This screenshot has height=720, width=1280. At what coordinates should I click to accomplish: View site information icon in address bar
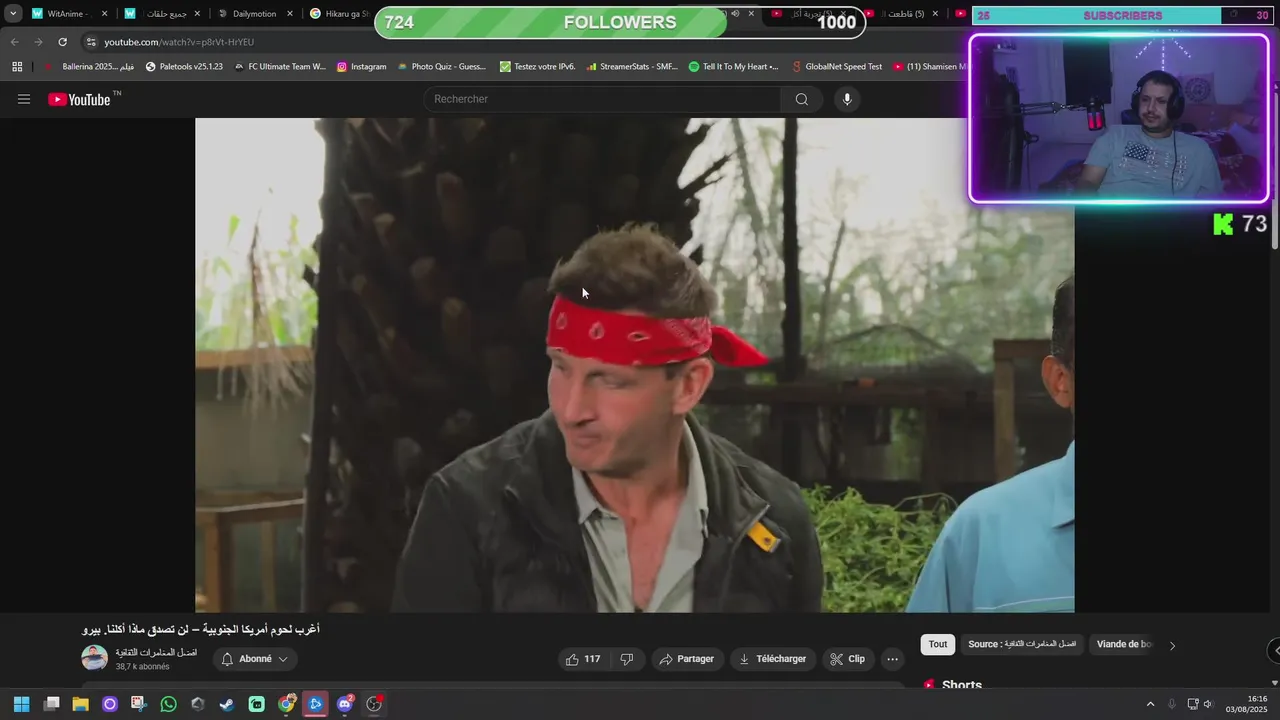pos(91,42)
